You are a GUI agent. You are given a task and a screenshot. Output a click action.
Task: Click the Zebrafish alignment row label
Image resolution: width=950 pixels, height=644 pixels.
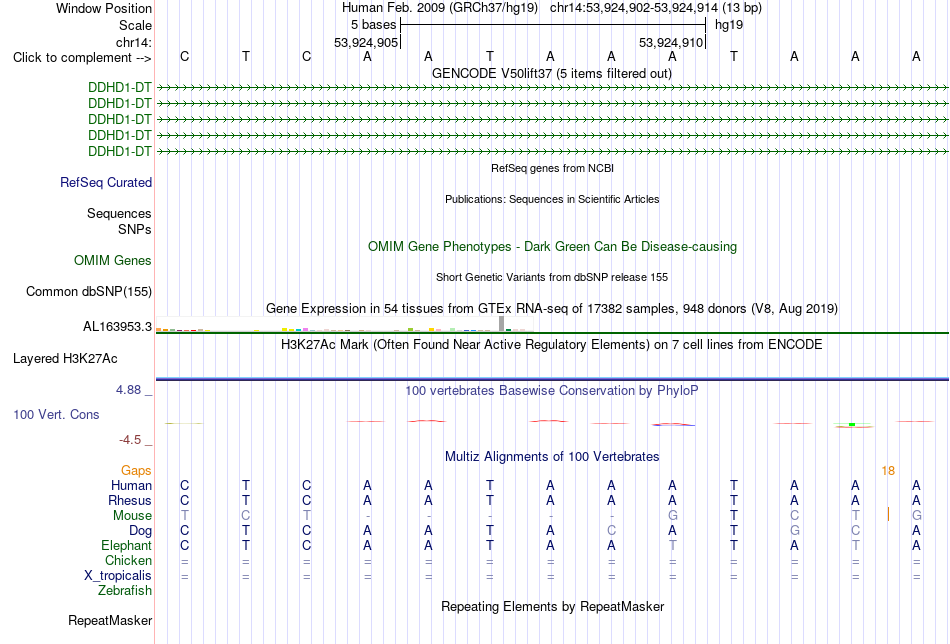[125, 591]
